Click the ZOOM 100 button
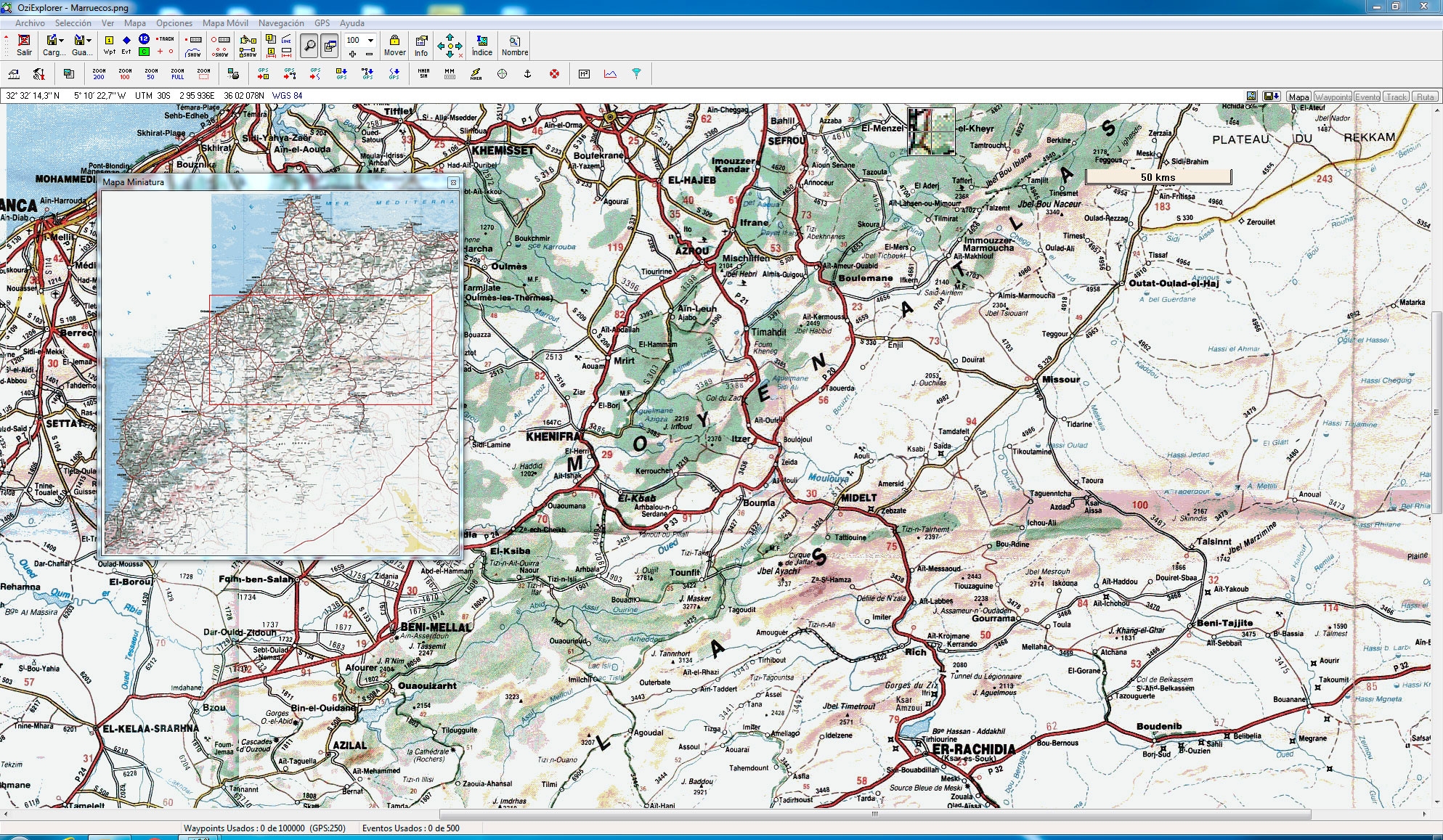Viewport: 1443px width, 840px height. coord(125,73)
